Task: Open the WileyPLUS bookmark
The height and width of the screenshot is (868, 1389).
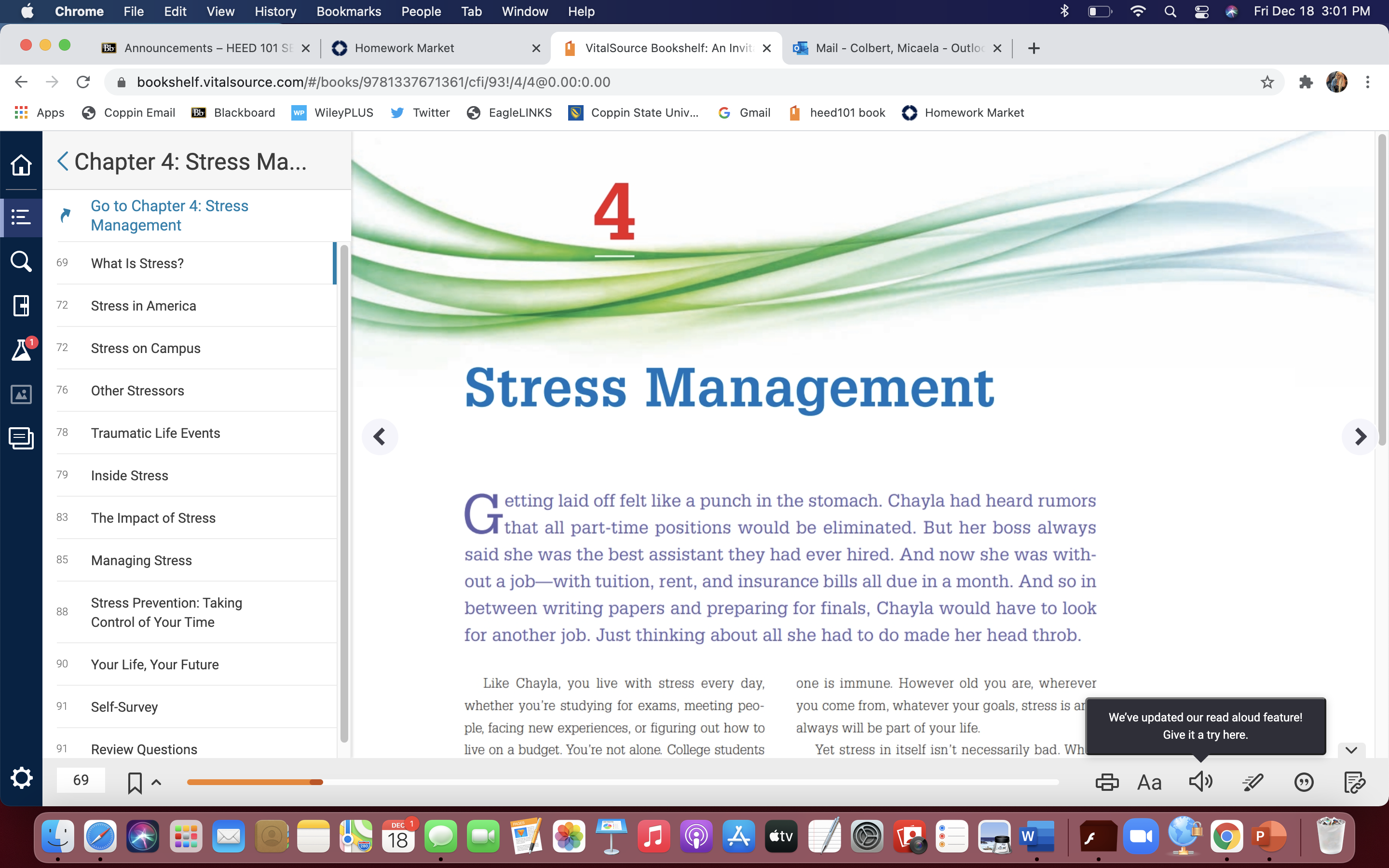Action: (x=332, y=112)
